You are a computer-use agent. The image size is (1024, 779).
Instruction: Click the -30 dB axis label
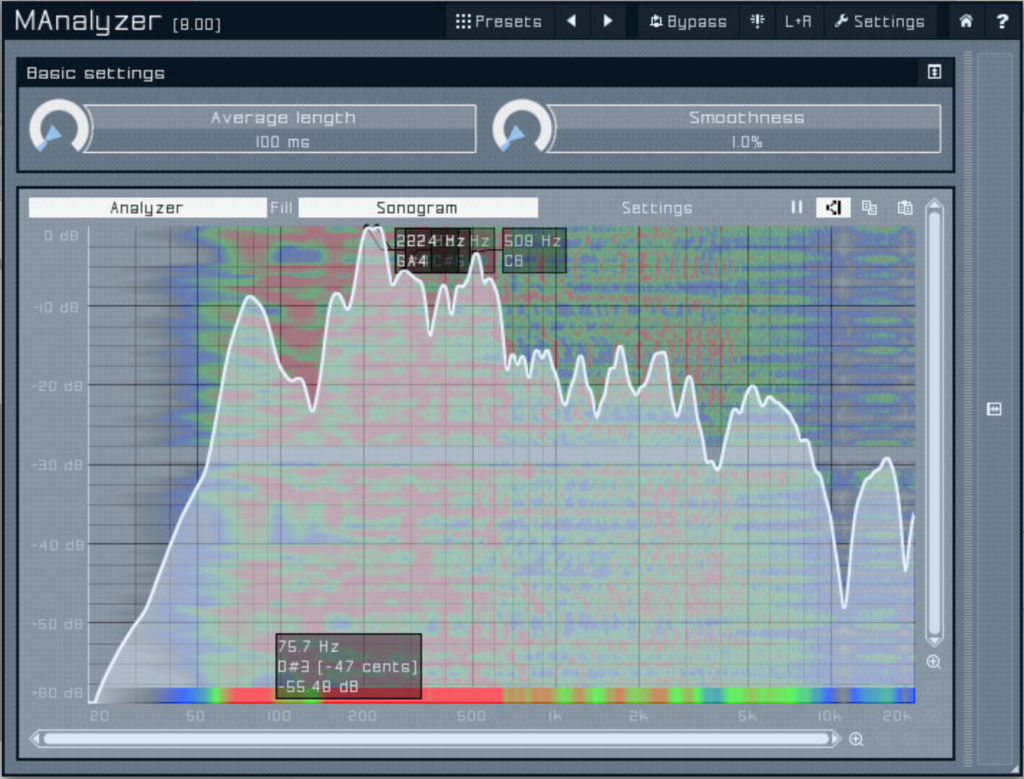pyautogui.click(x=57, y=465)
